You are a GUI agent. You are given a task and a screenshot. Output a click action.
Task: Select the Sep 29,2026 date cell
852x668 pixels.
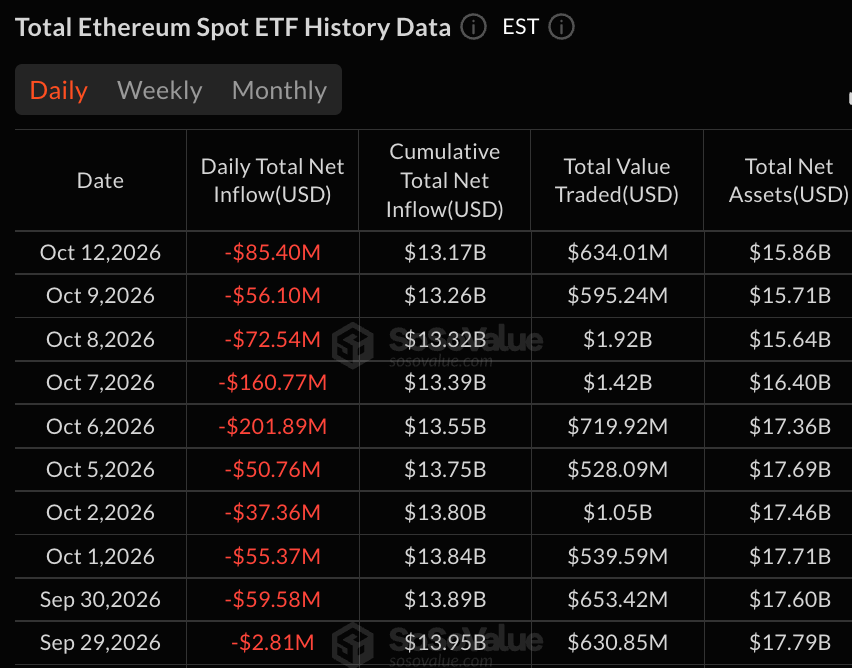(x=101, y=642)
